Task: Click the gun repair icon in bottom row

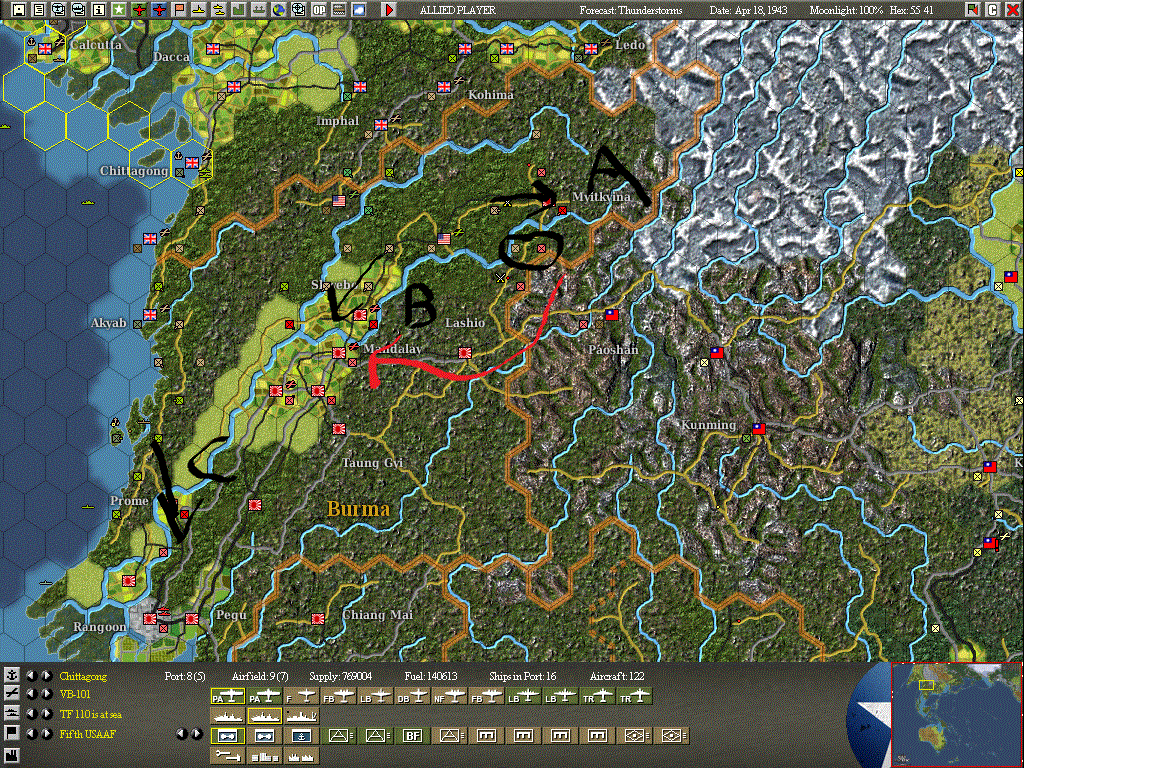Action: tap(228, 756)
